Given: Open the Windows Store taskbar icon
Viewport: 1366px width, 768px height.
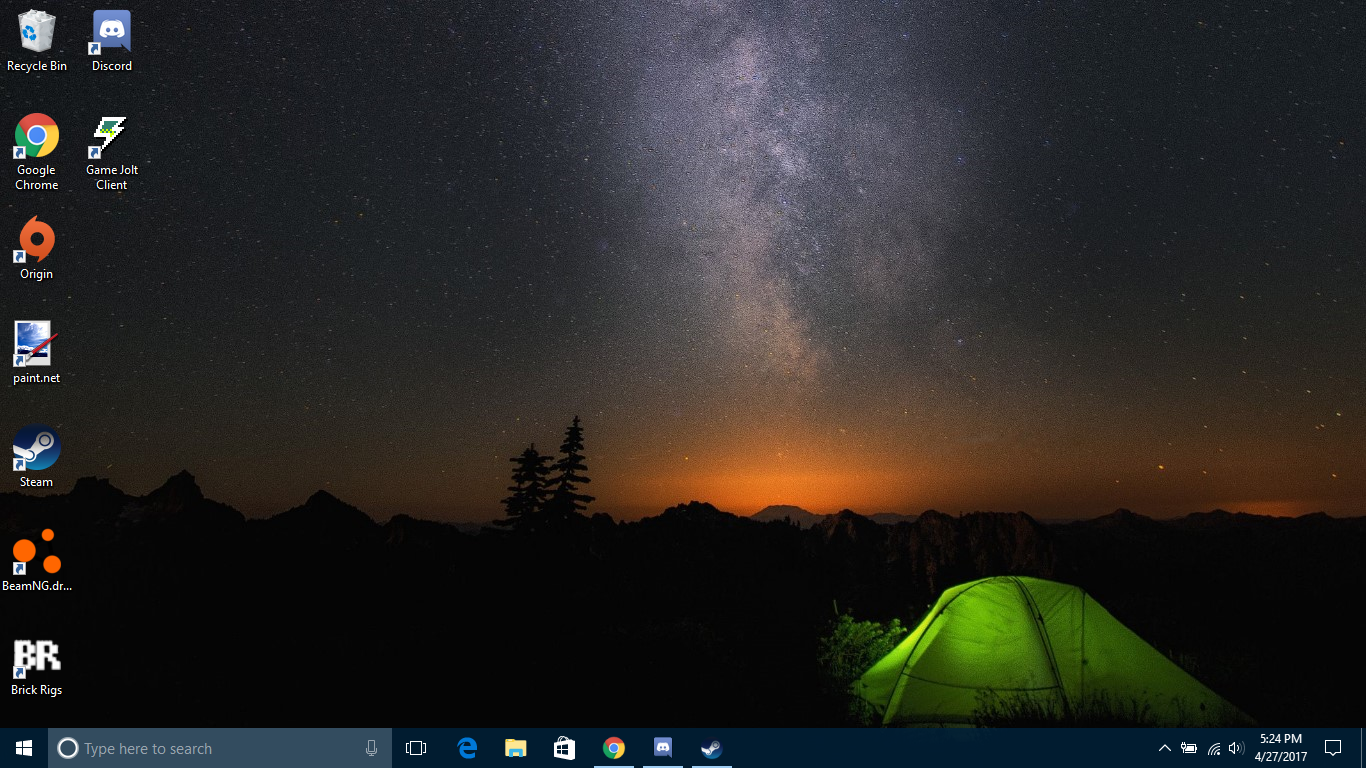Looking at the screenshot, I should coord(565,748).
